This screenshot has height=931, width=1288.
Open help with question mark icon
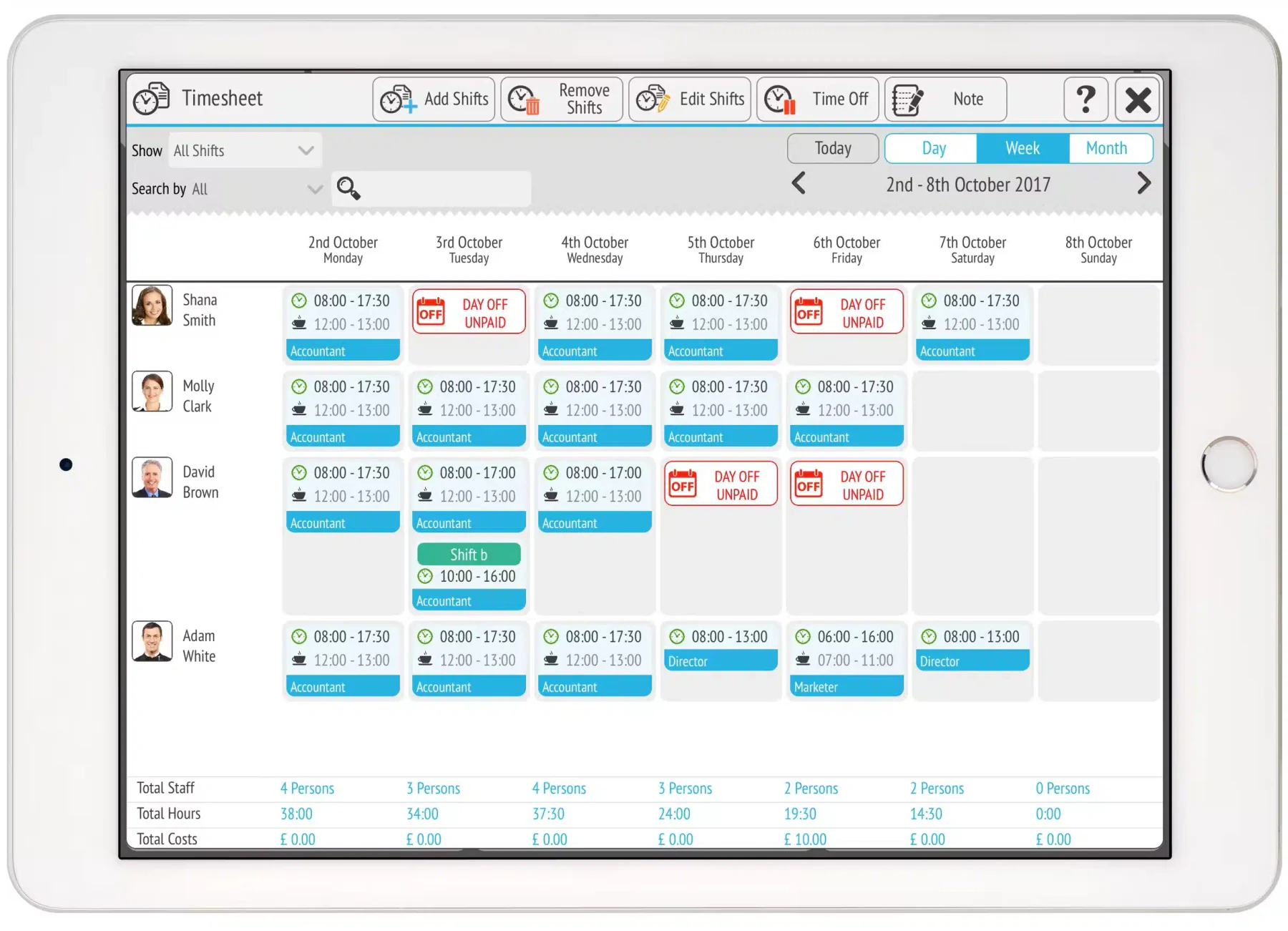pyautogui.click(x=1085, y=99)
